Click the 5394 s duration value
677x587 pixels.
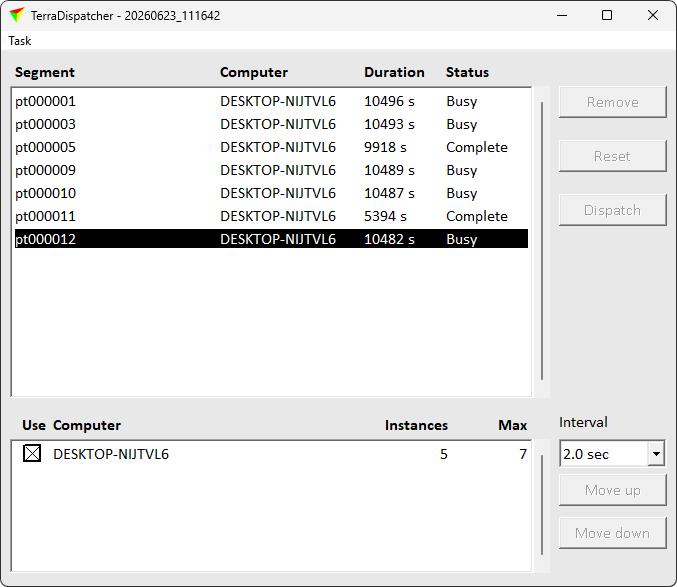tap(385, 216)
